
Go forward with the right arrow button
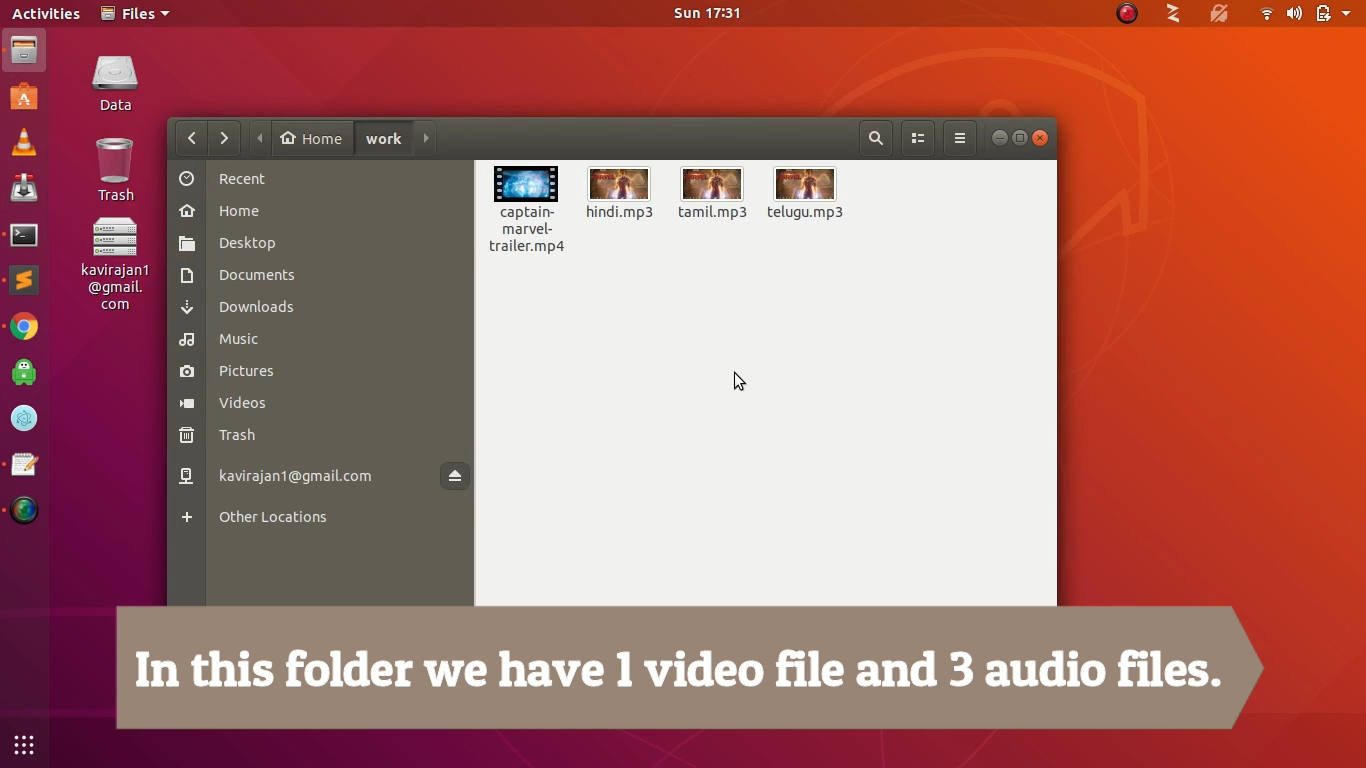tap(224, 138)
